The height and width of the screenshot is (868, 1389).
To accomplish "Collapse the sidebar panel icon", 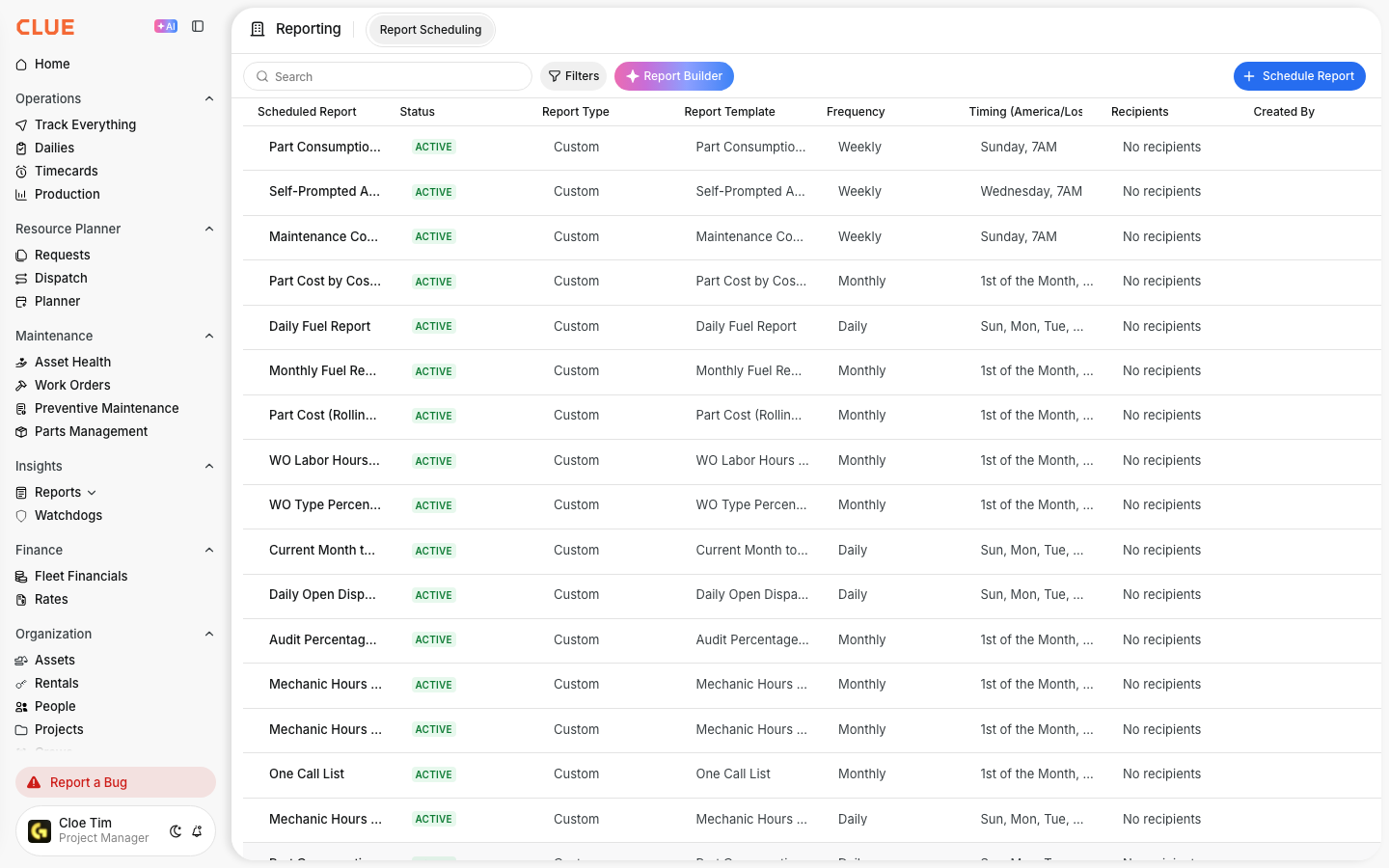I will point(198,27).
